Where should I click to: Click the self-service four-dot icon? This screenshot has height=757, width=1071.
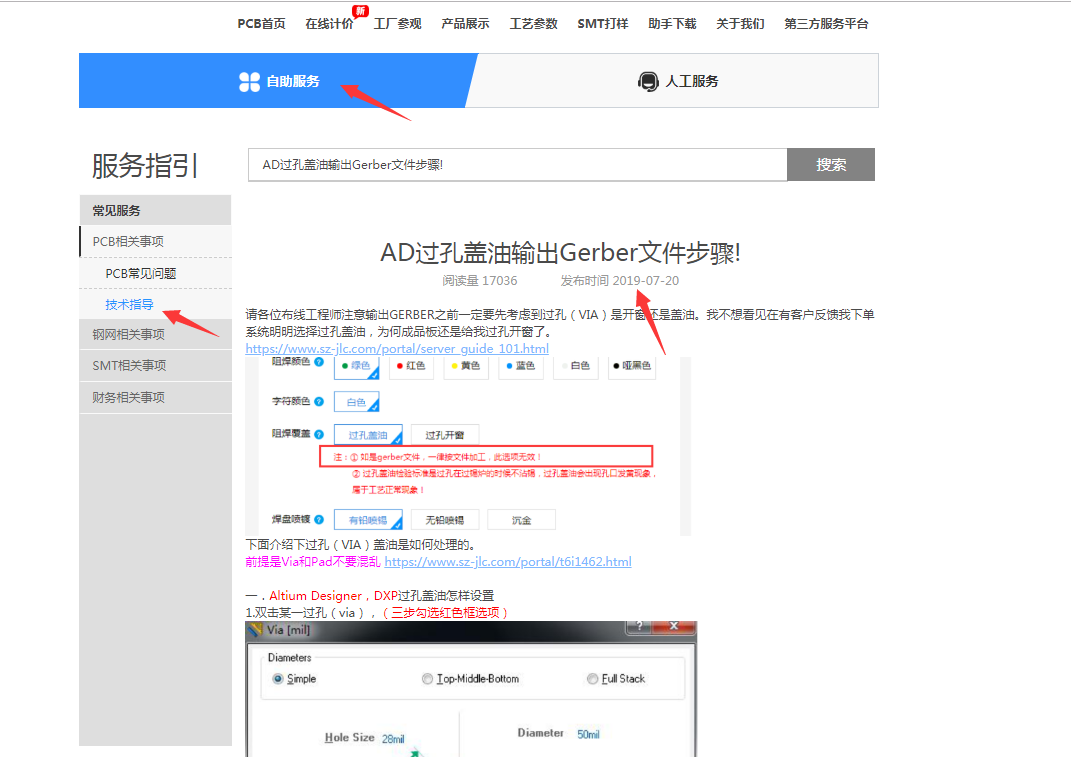pos(249,81)
